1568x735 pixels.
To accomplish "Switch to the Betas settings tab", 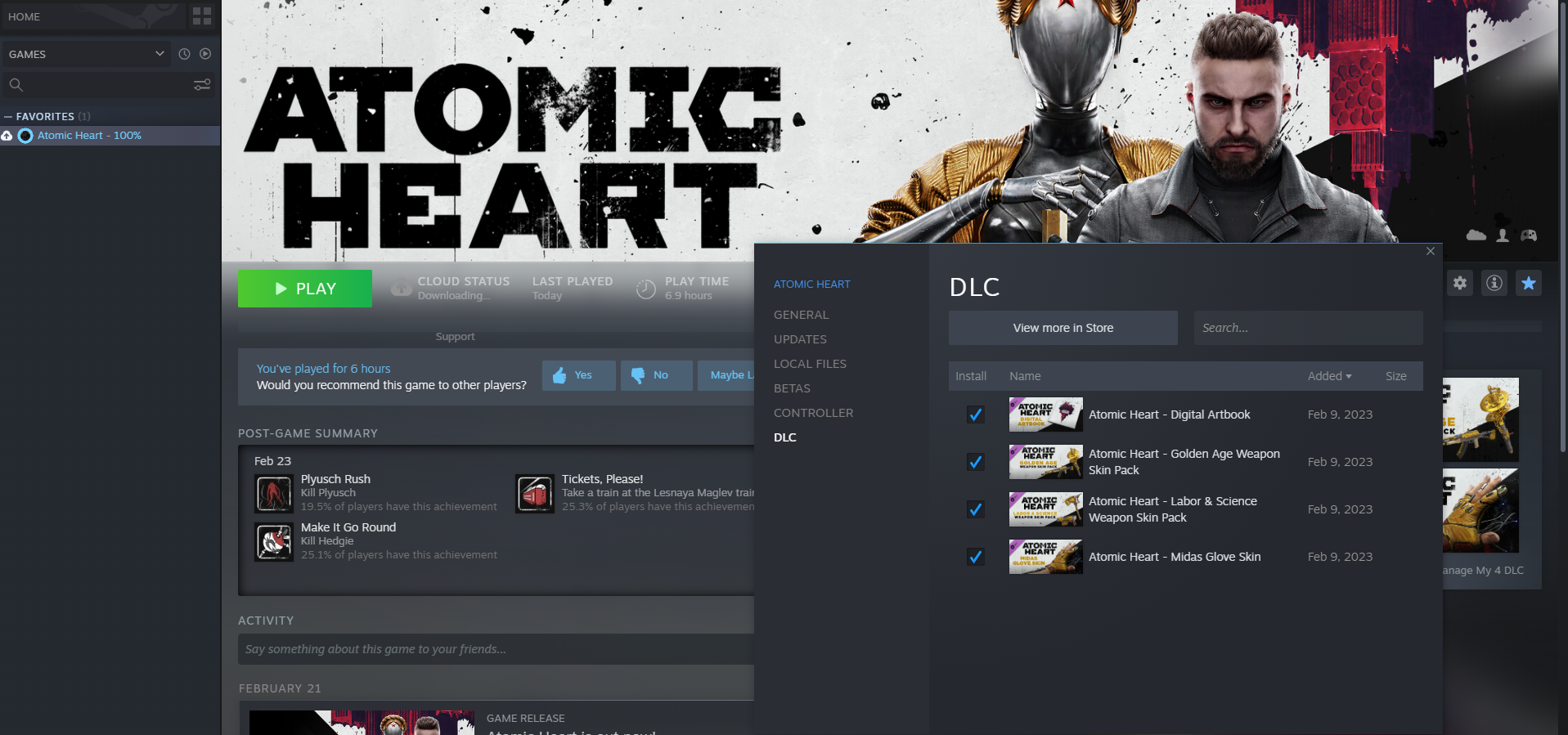I will pos(792,388).
